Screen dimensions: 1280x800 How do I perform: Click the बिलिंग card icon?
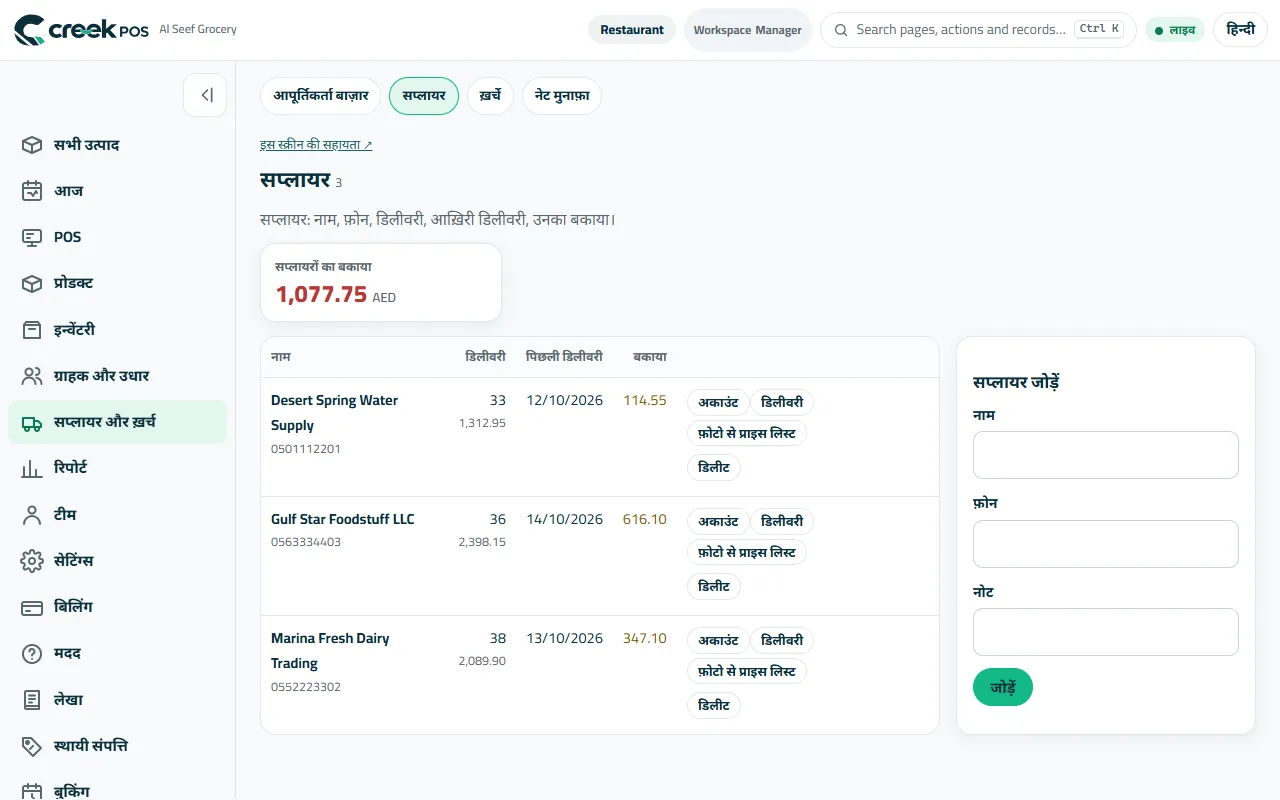pos(32,607)
